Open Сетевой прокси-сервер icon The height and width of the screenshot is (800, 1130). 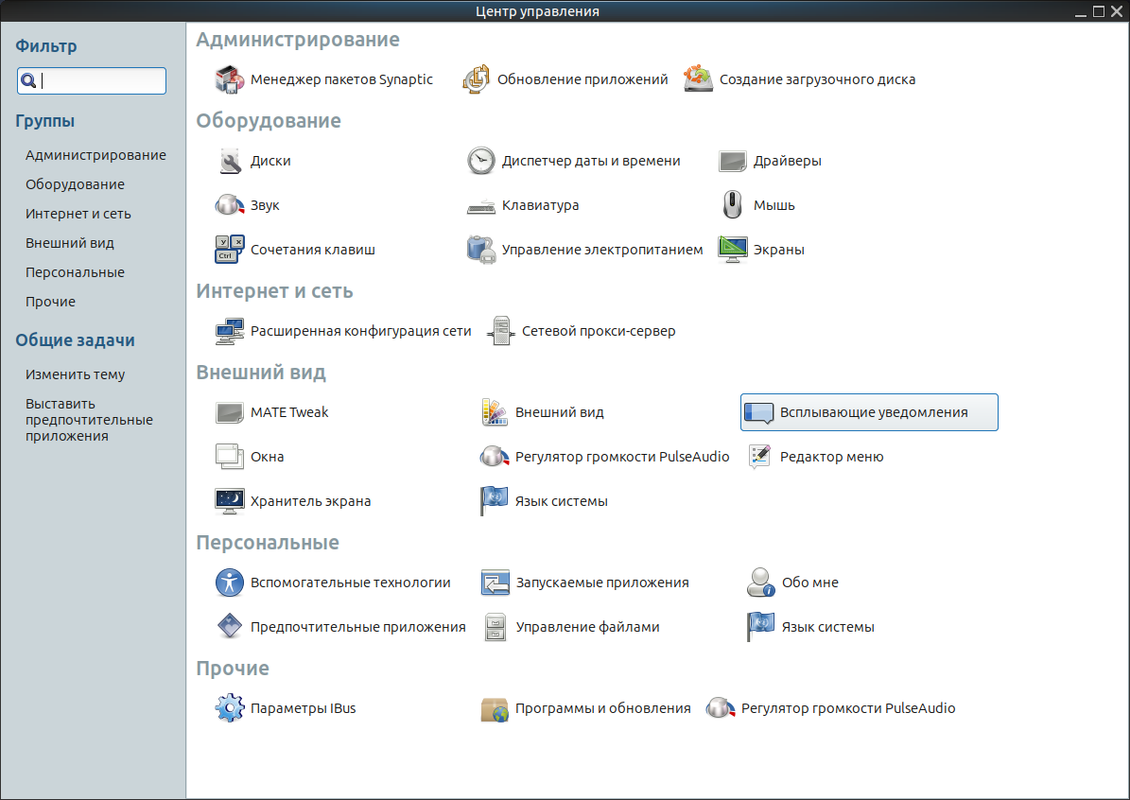click(x=501, y=331)
